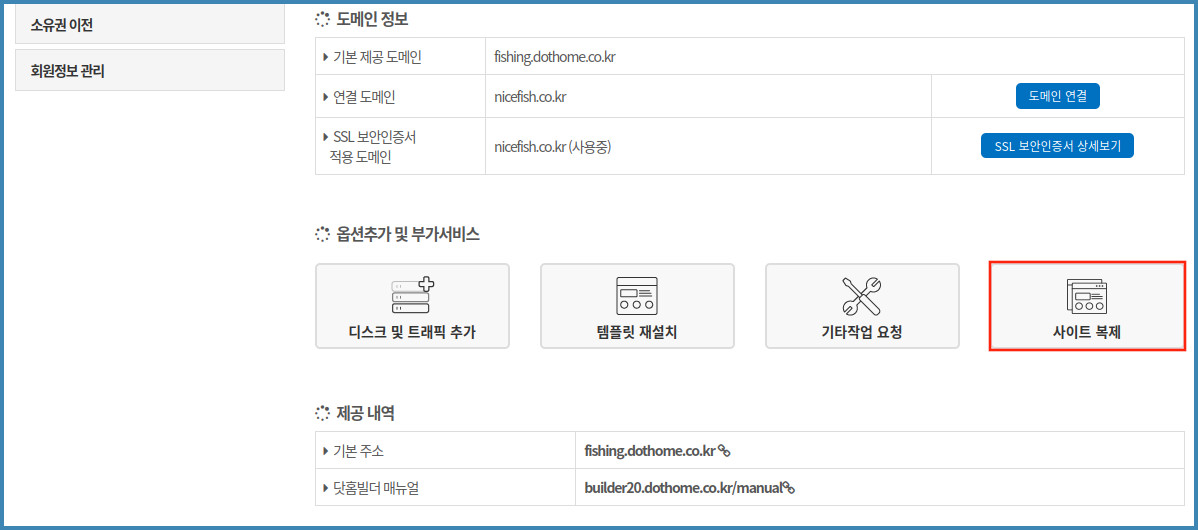Click the disk and traffic add server icon

tap(412, 294)
